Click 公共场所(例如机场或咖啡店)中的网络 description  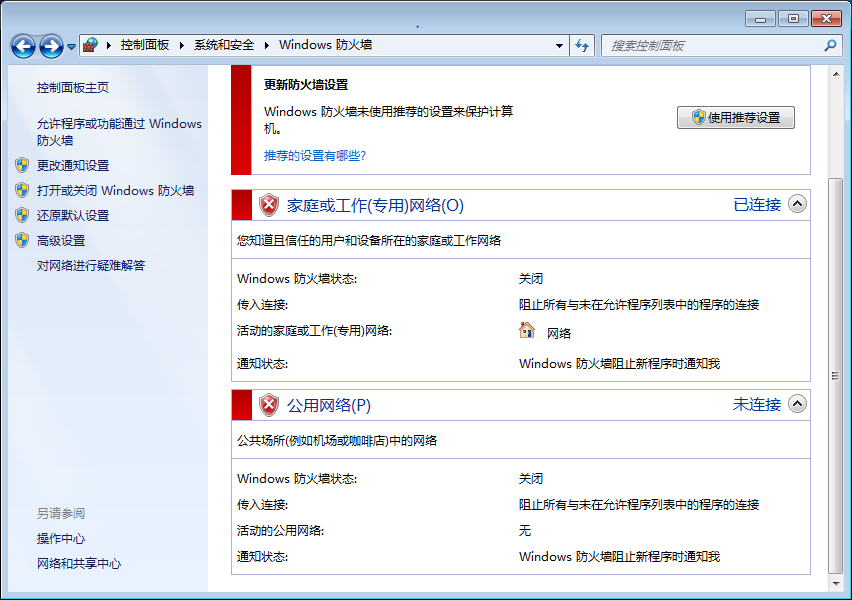337,441
